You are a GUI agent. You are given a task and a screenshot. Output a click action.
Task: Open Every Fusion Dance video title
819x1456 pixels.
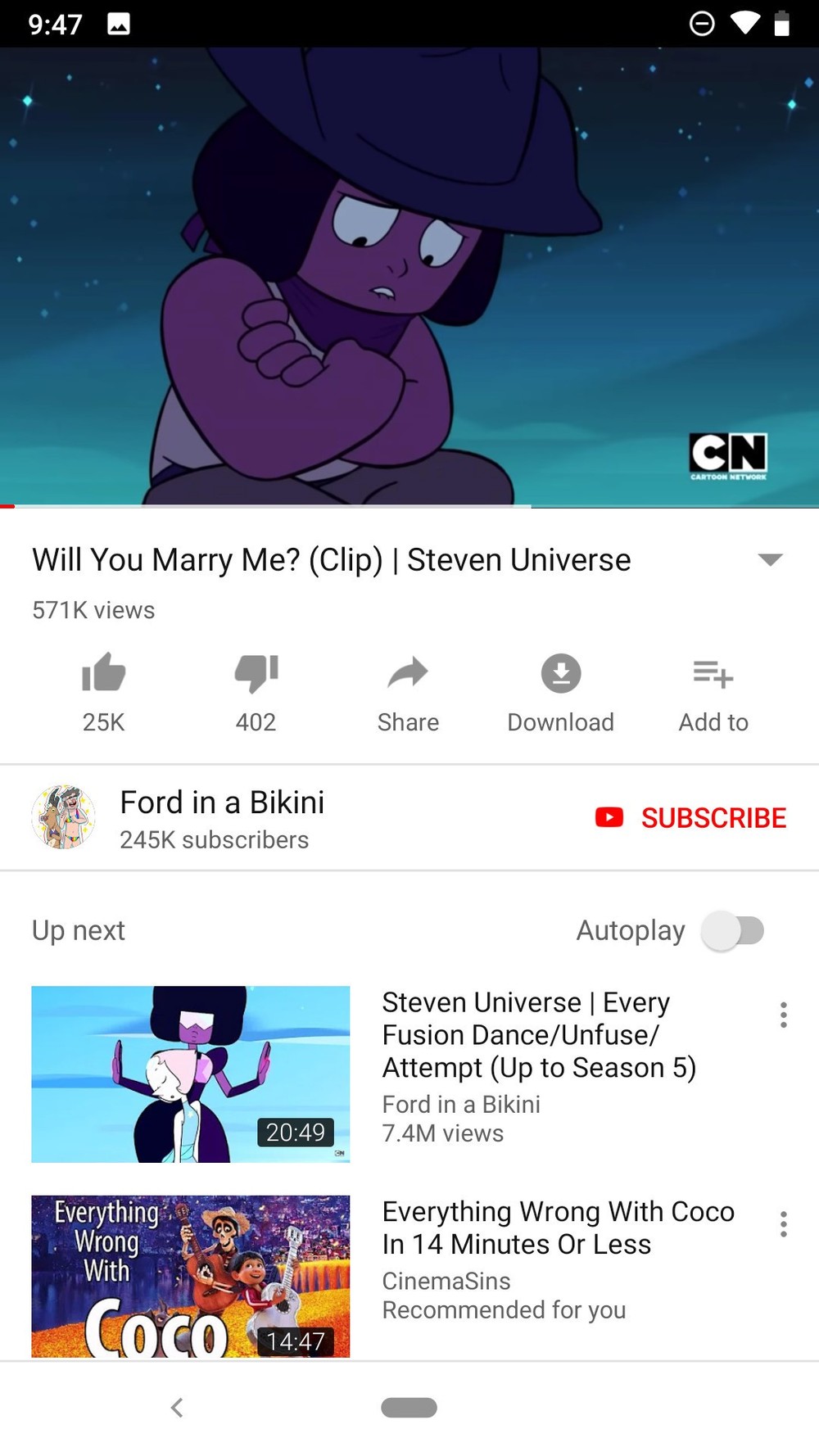pyautogui.click(x=539, y=1035)
